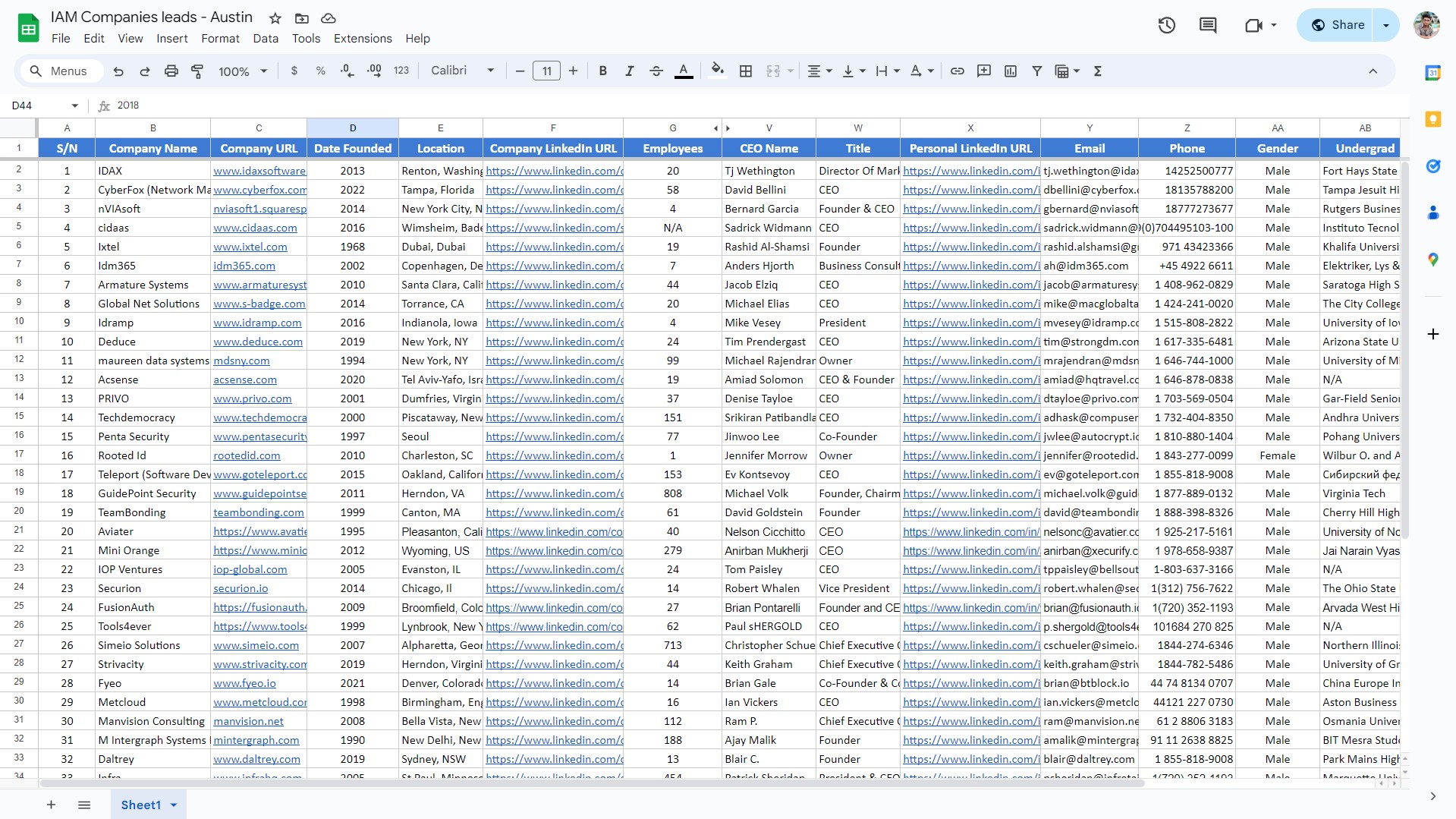Toggle italic formatting

click(629, 71)
